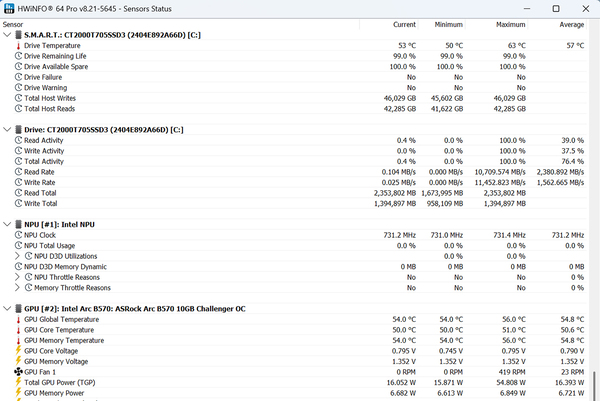Click the vertical scrollbar thumb
The image size is (600, 401).
594,386
